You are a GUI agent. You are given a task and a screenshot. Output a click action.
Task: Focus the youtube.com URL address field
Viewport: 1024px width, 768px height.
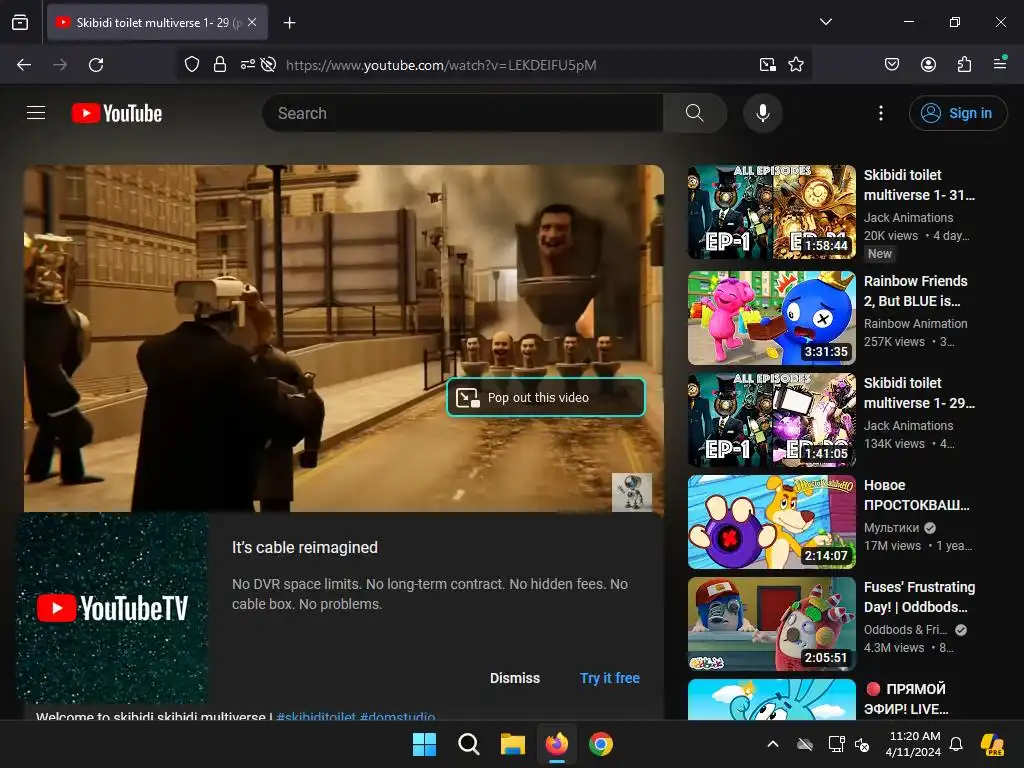point(441,65)
